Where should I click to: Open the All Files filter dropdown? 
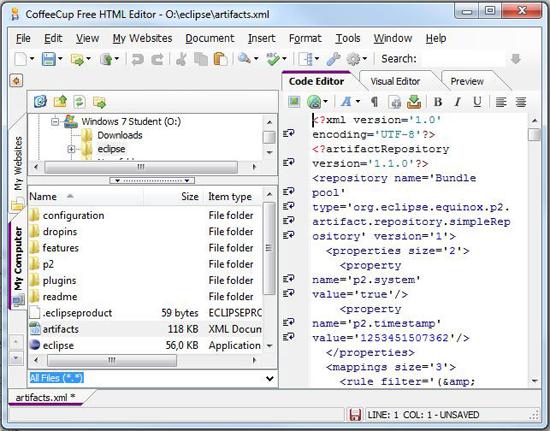point(270,378)
